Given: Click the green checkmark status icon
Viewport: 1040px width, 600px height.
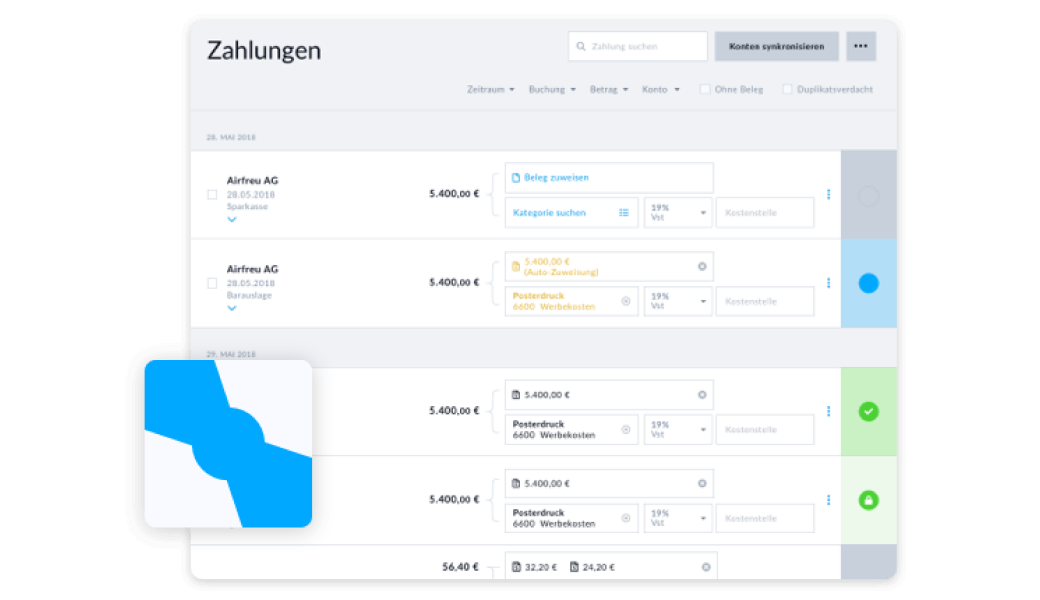Looking at the screenshot, I should 868,411.
